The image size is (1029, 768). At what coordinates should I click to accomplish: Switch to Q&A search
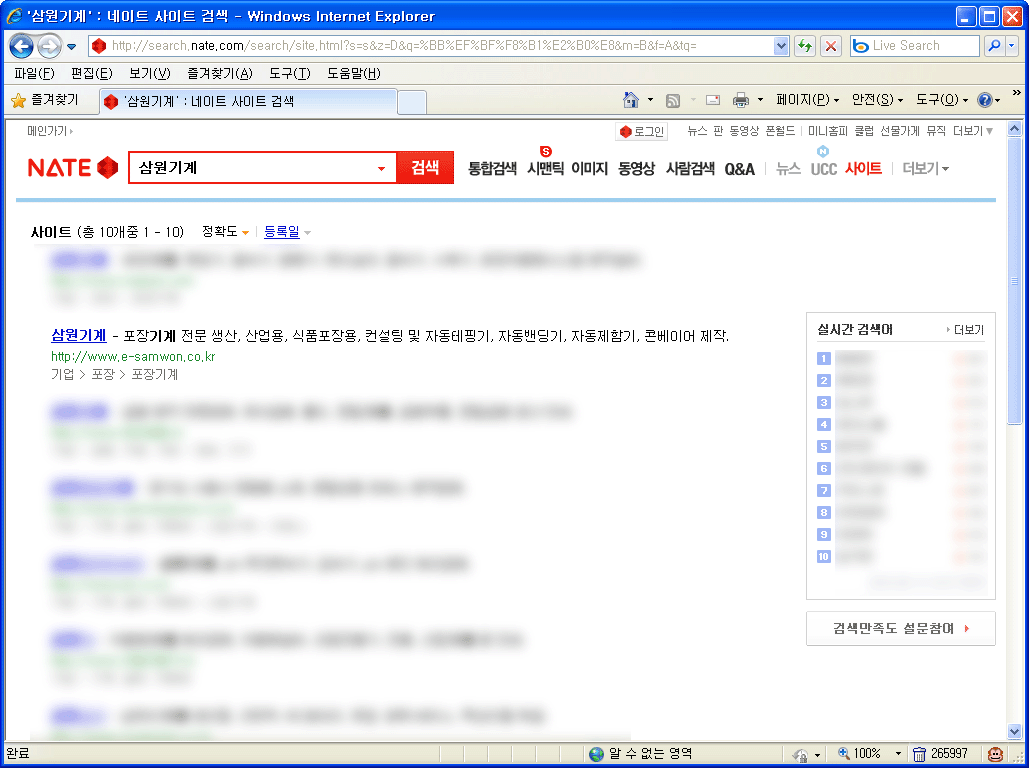point(740,169)
